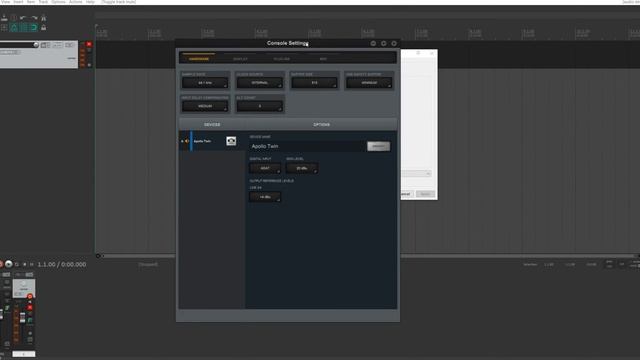Screen dimensions: 640x360
Task: Open the Options menu
Action: pyautogui.click(x=58, y=2)
